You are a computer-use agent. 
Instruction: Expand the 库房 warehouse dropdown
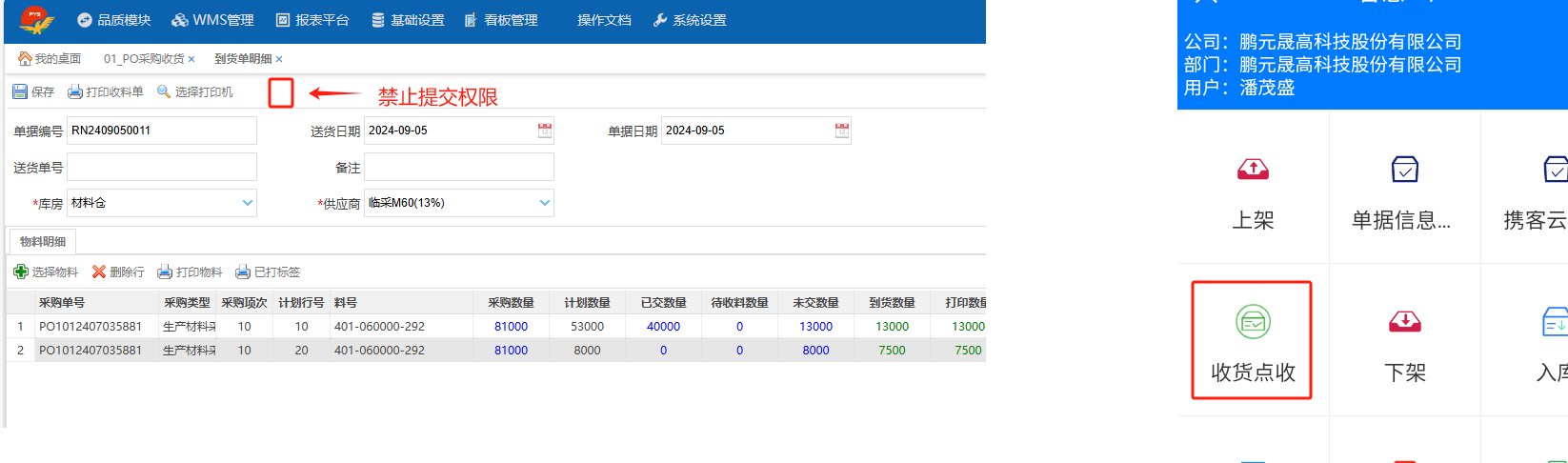click(248, 203)
